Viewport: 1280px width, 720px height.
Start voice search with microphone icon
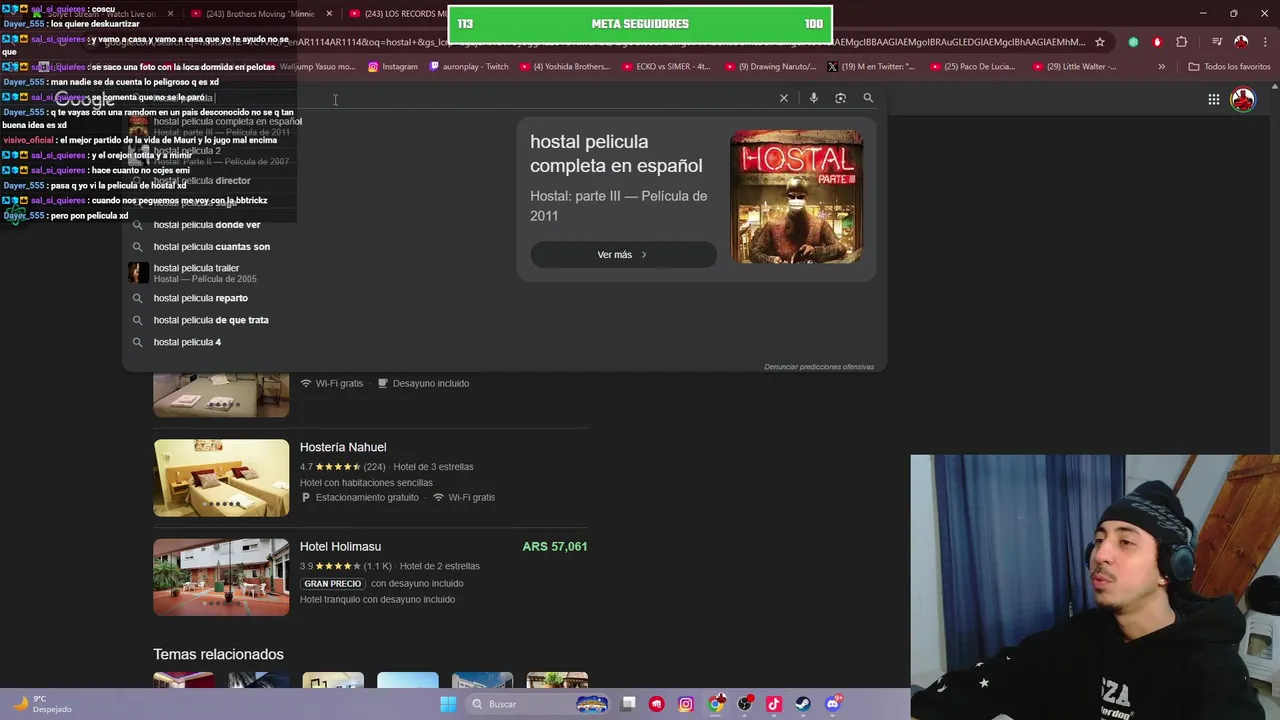pyautogui.click(x=814, y=98)
